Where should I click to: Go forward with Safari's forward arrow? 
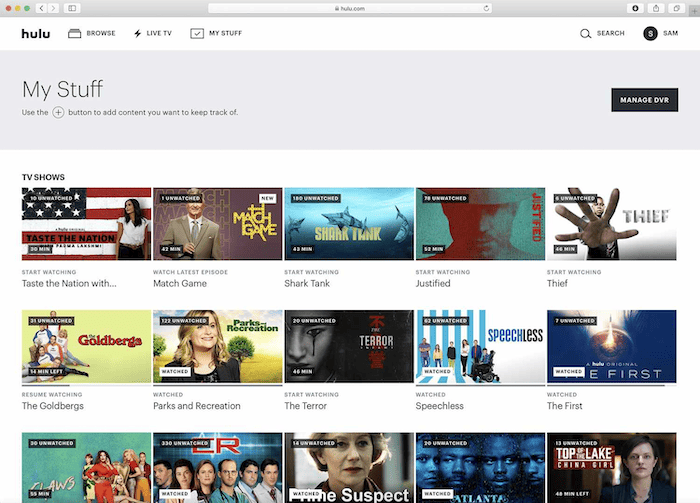tap(54, 8)
